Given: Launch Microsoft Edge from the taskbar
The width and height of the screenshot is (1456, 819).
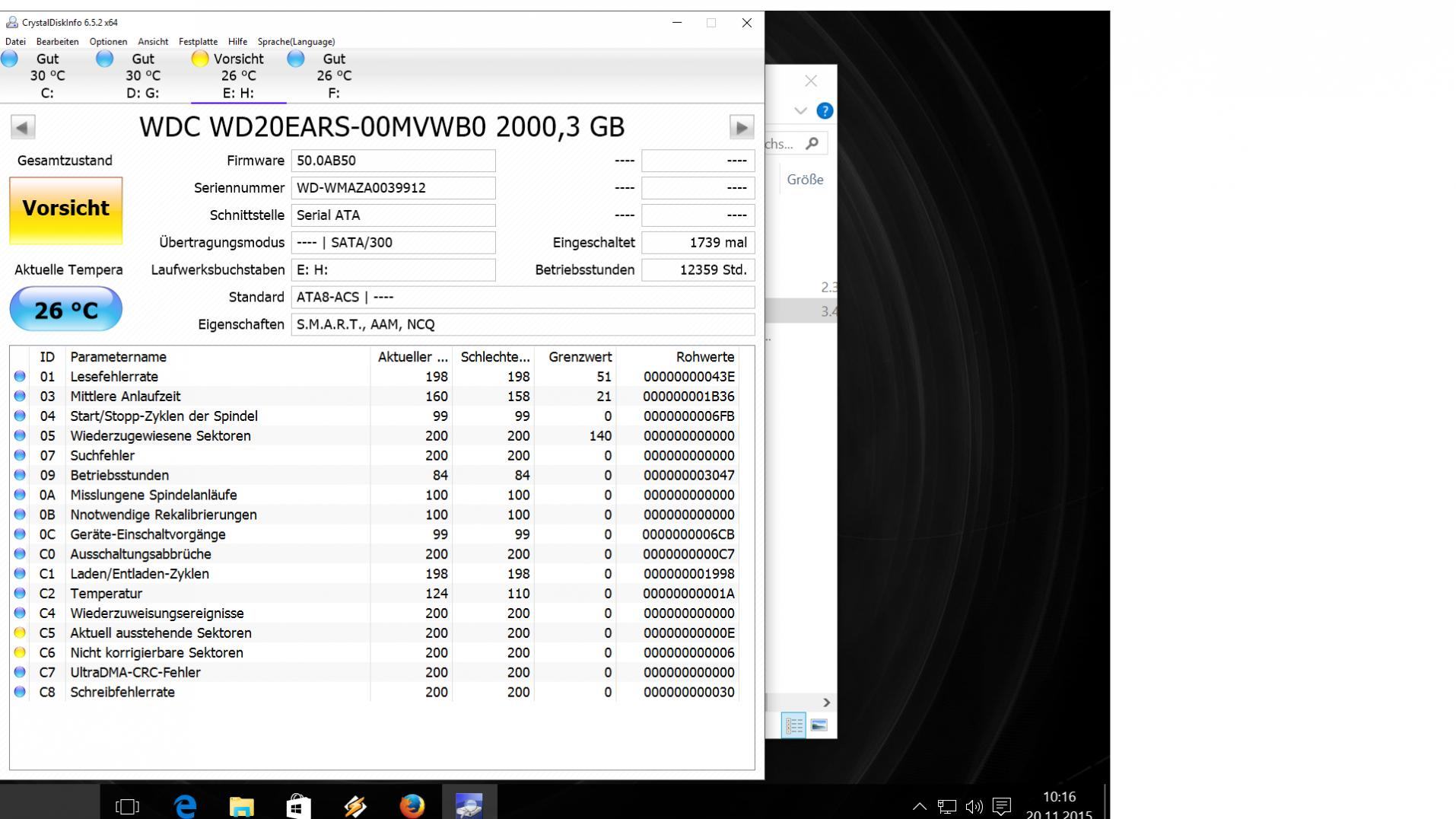Looking at the screenshot, I should point(185,805).
